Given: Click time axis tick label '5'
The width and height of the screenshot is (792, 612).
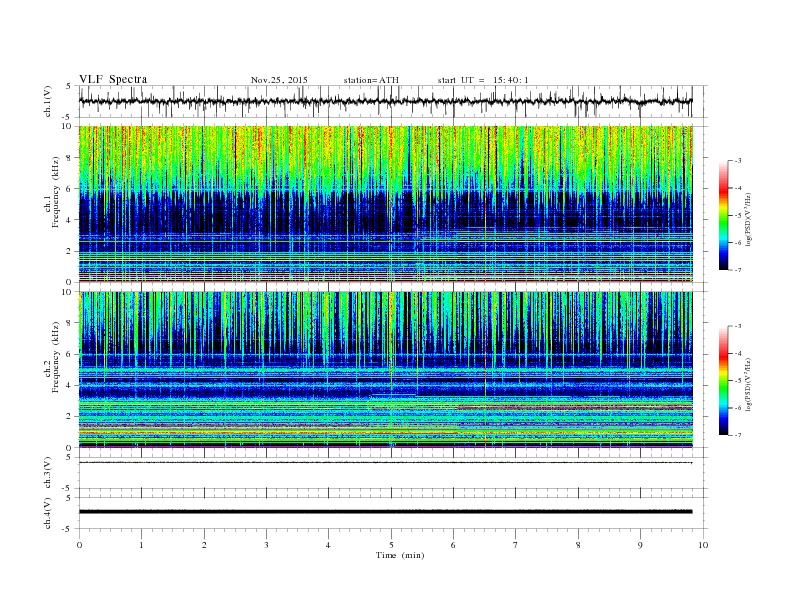Looking at the screenshot, I should click(391, 545).
